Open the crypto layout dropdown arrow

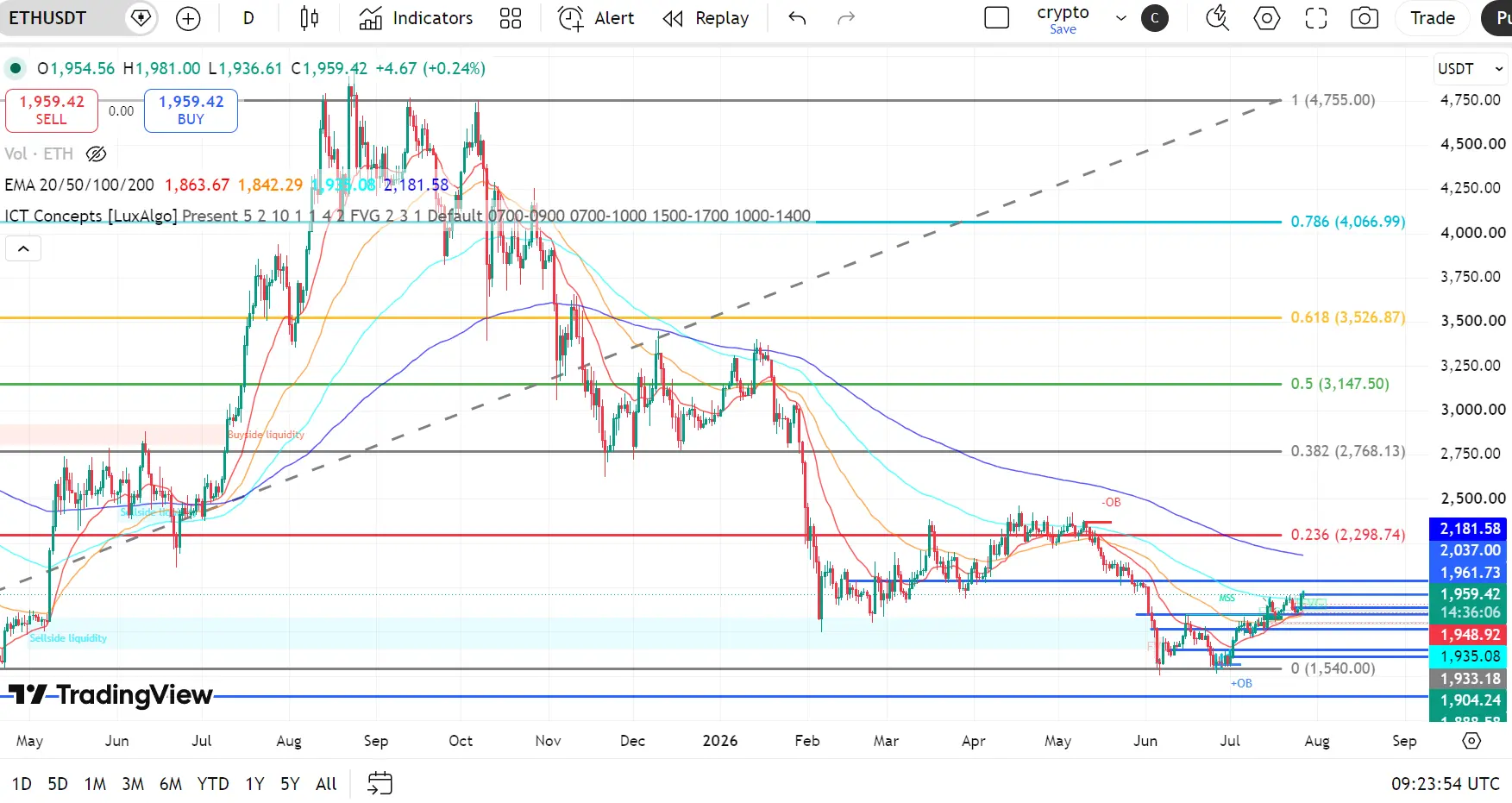coord(1120,18)
